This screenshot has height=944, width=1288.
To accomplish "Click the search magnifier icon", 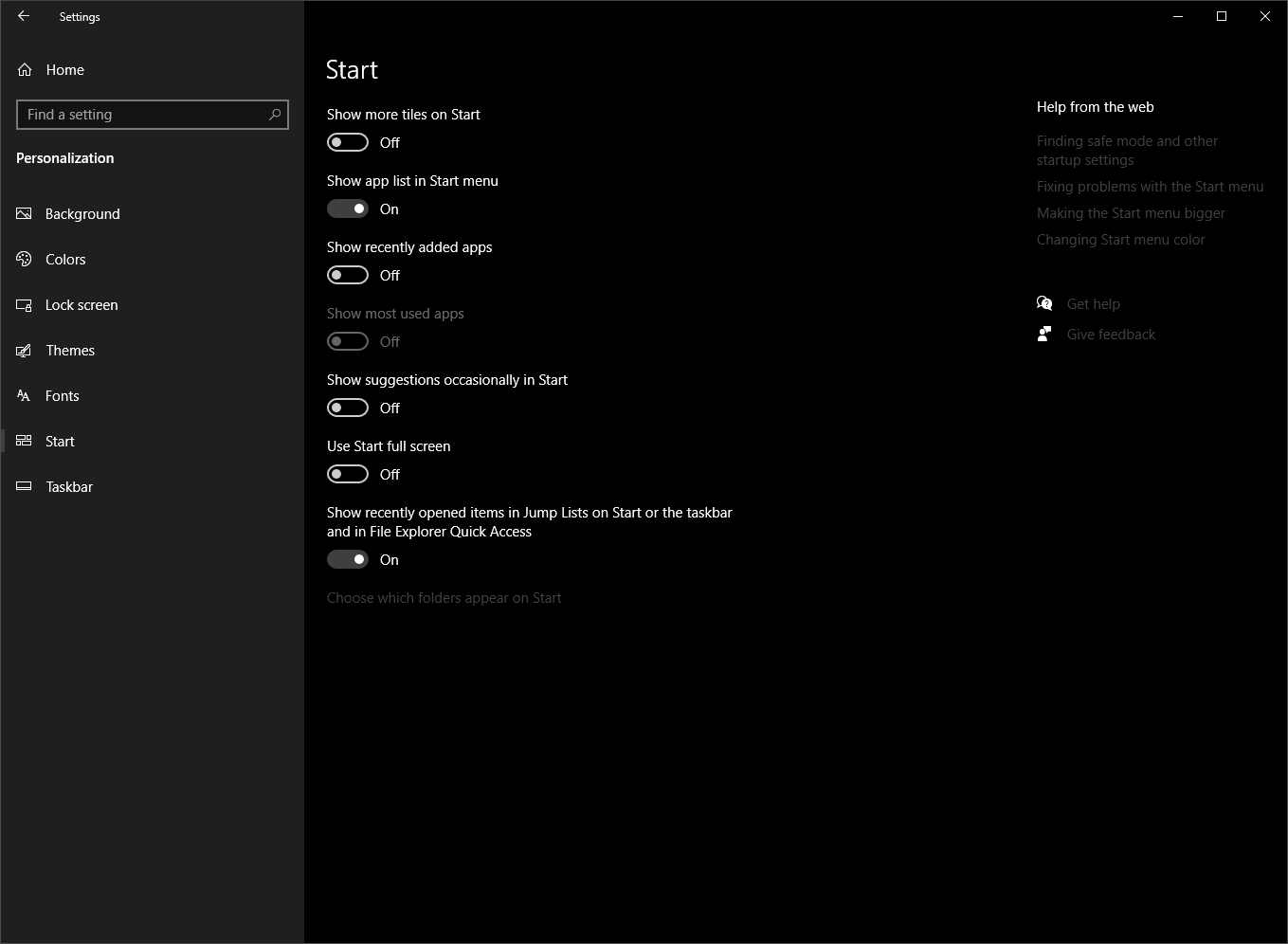I will tap(274, 114).
